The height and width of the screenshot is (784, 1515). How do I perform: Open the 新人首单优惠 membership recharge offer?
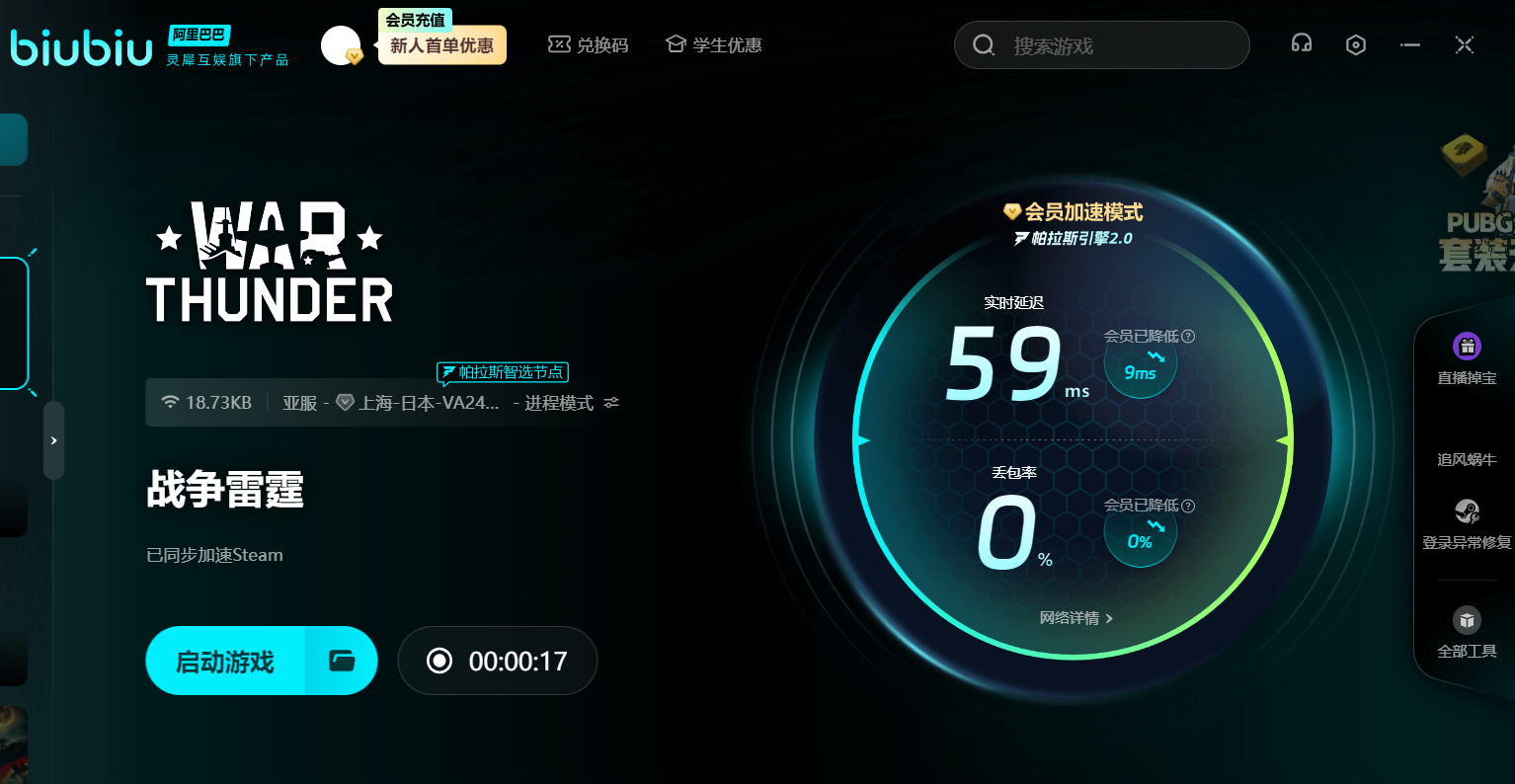tap(441, 45)
